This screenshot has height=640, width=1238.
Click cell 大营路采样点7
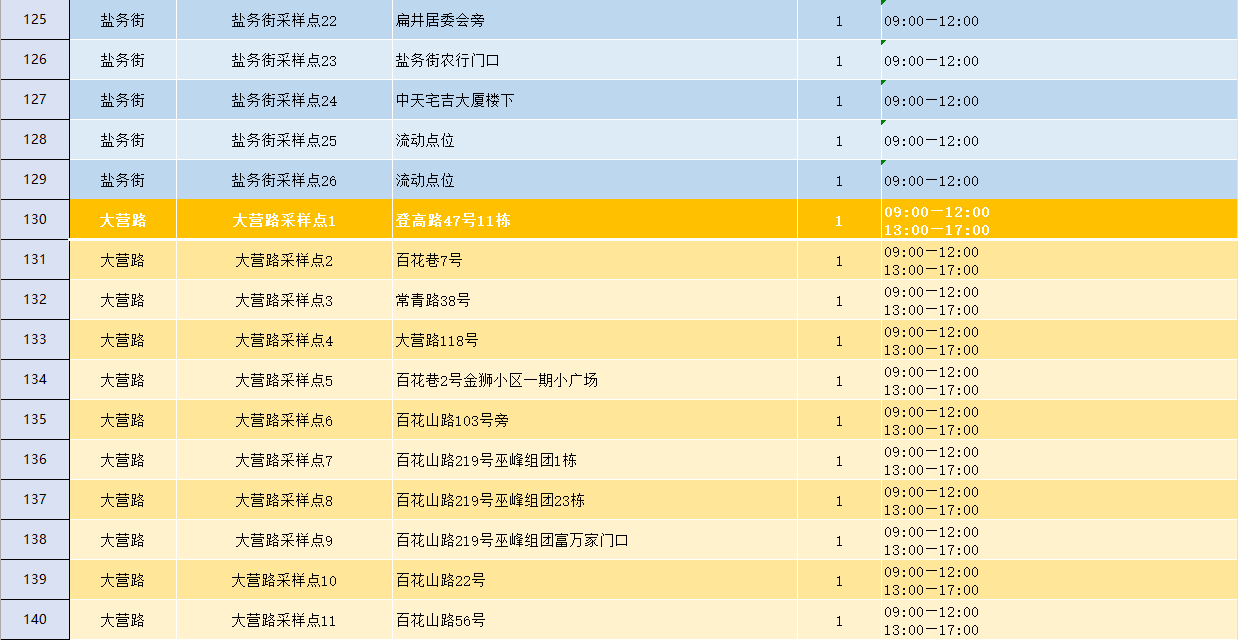point(284,461)
